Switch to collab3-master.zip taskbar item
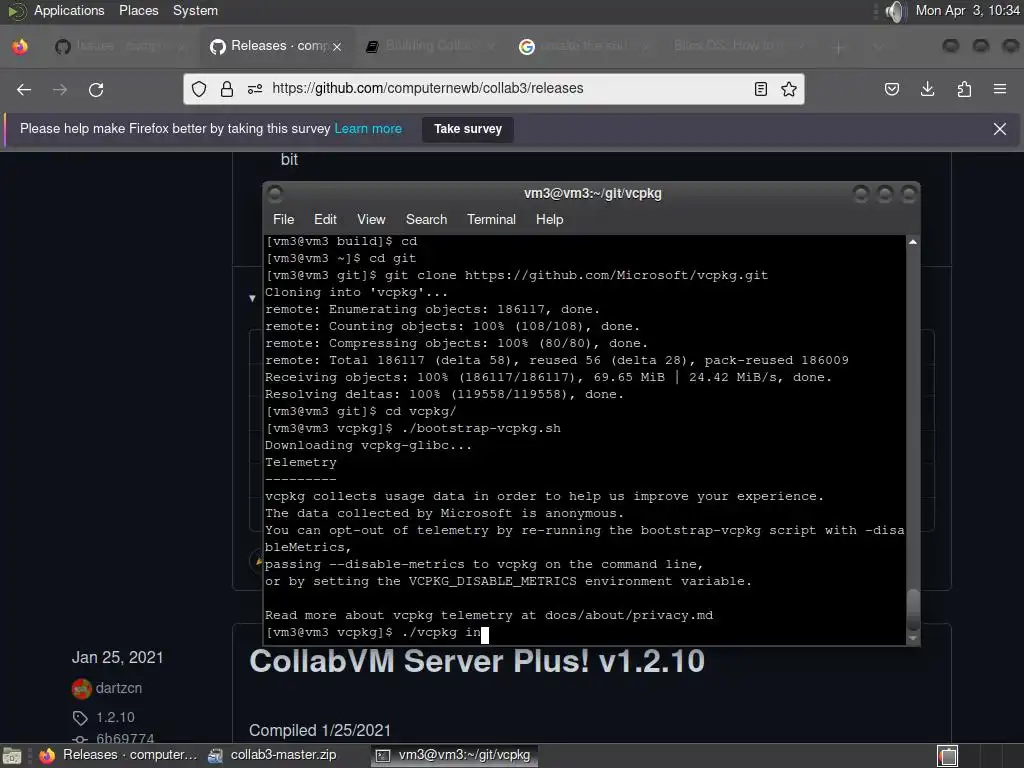The height and width of the screenshot is (768, 1024). coord(272,755)
